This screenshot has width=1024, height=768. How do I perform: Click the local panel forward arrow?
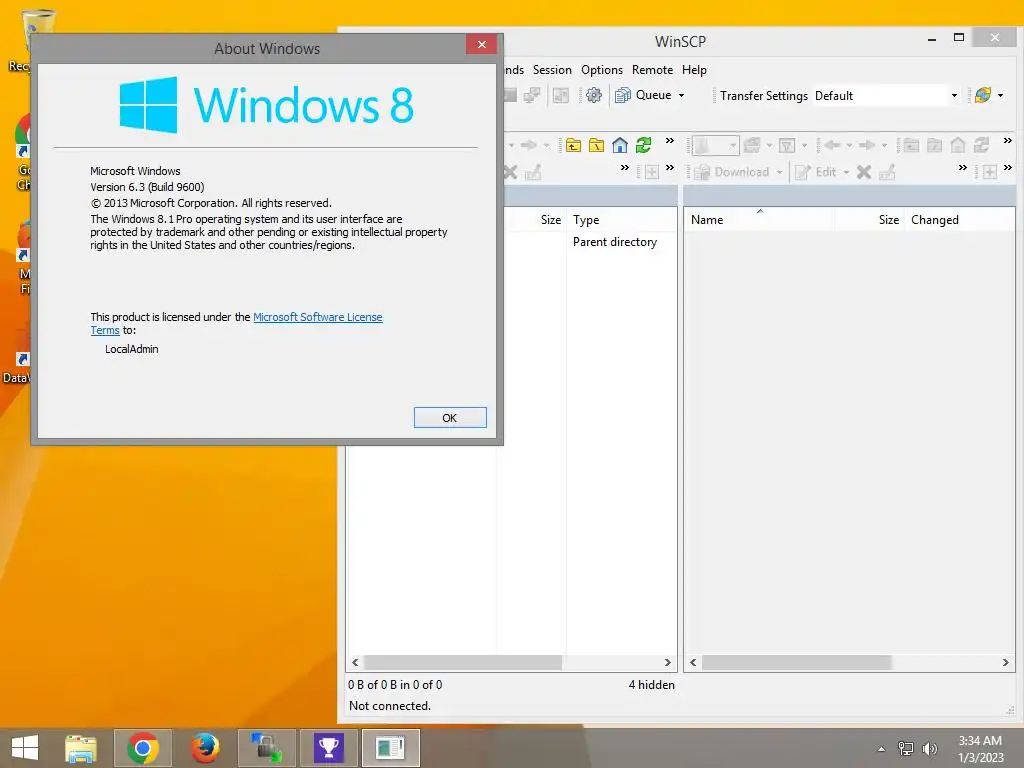[529, 145]
